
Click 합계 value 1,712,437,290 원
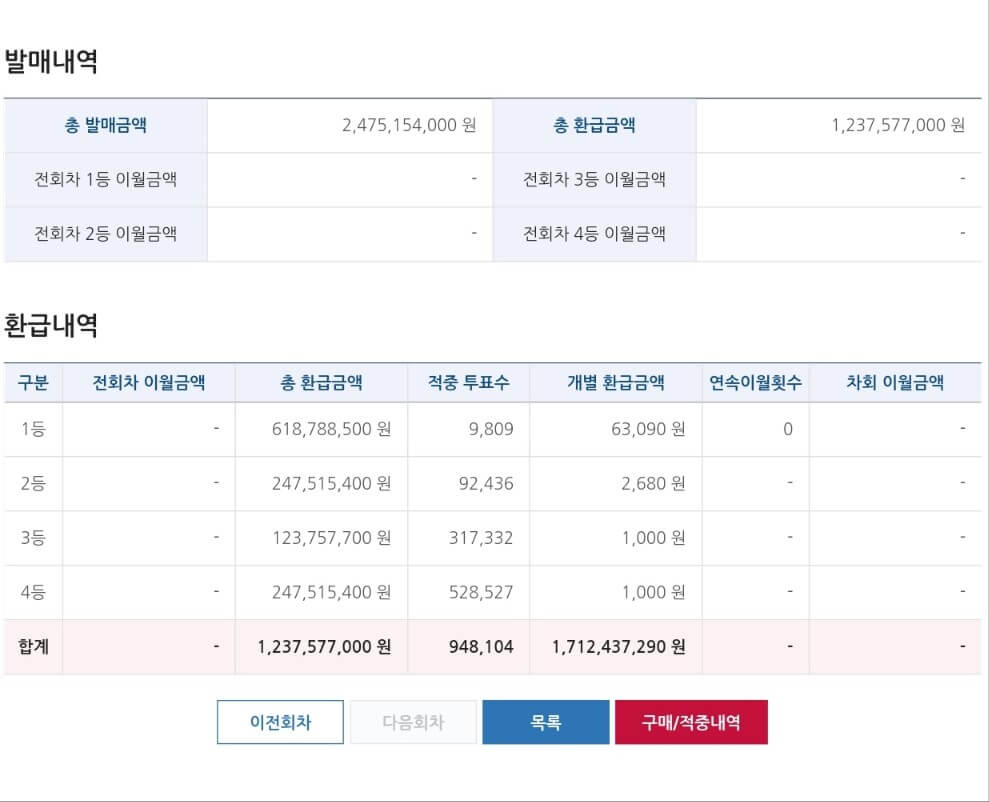[x=618, y=646]
